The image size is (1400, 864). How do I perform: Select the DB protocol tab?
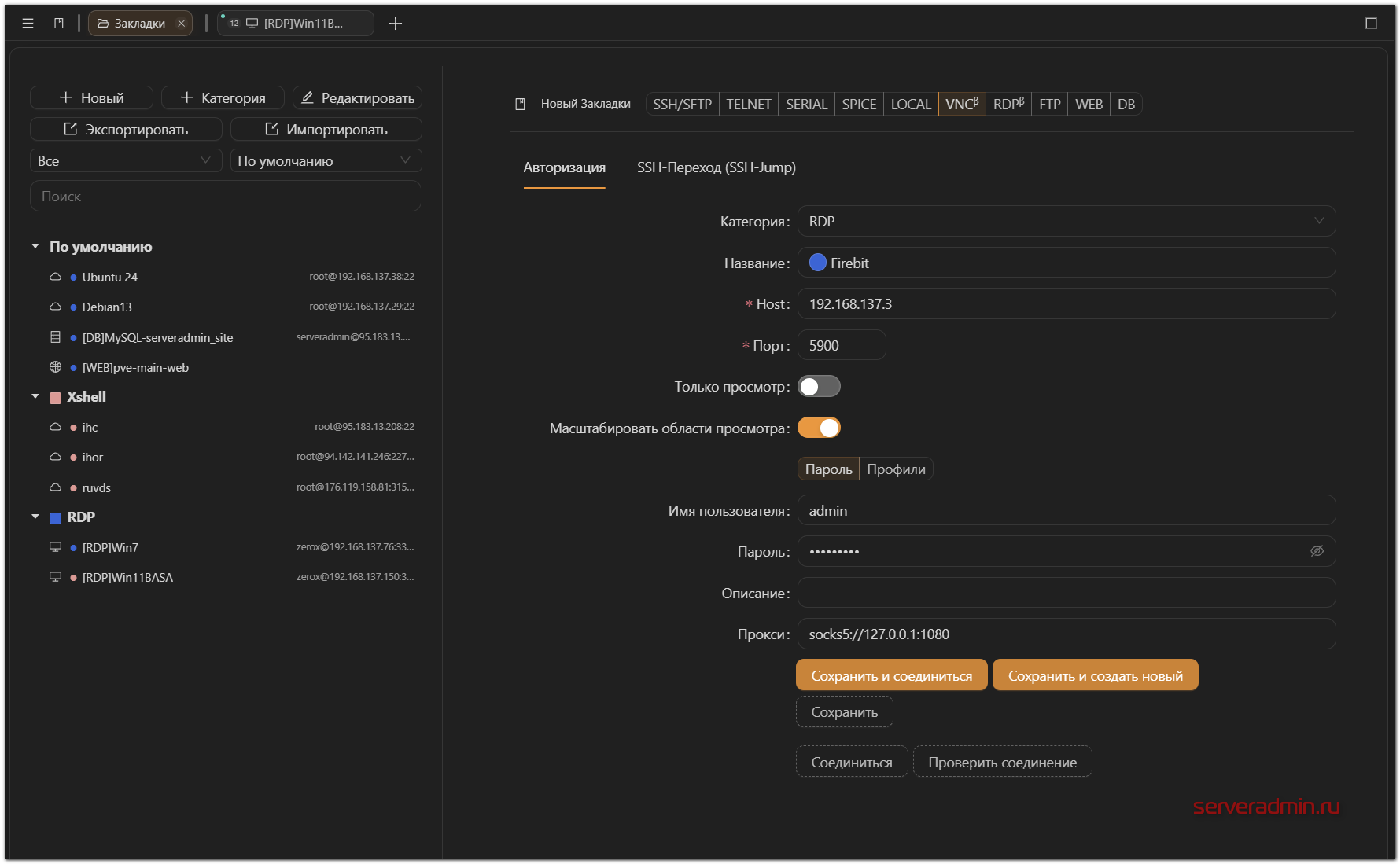[1126, 105]
